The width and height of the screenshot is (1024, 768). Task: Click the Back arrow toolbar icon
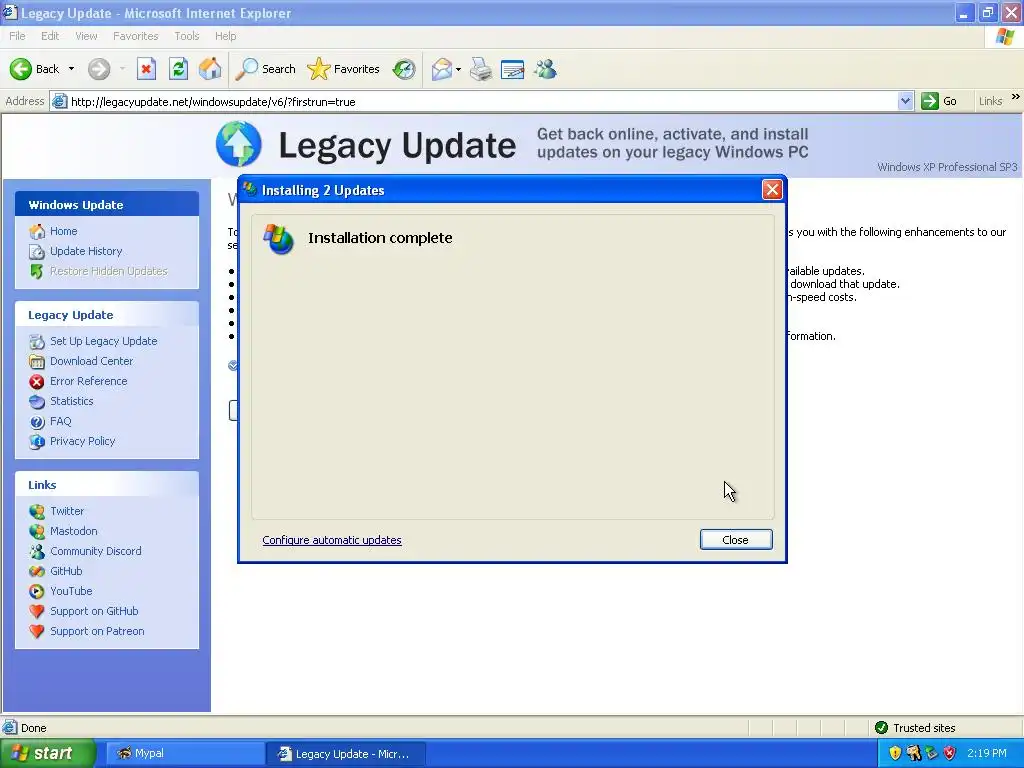(20, 69)
